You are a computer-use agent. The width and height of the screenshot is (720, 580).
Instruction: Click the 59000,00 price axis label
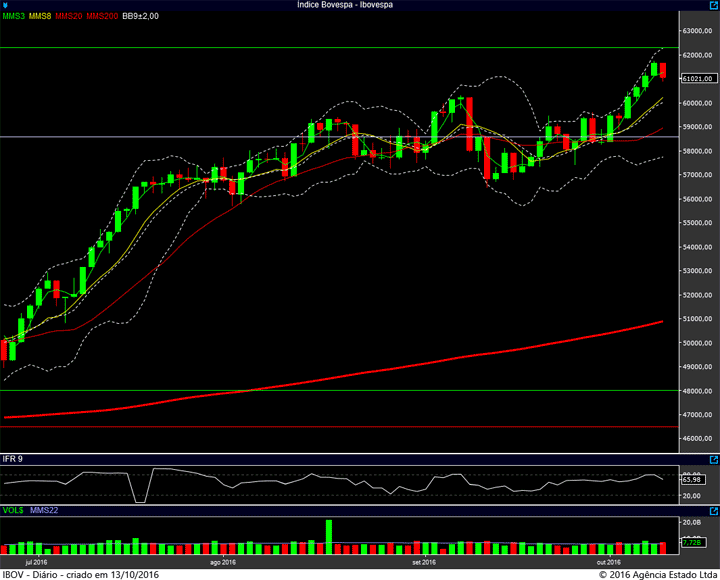[698, 127]
